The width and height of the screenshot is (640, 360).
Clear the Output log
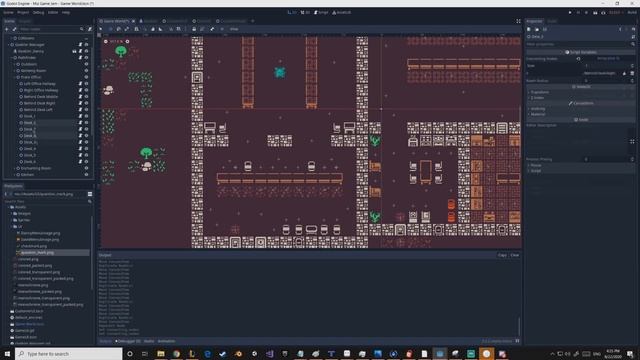coord(515,255)
